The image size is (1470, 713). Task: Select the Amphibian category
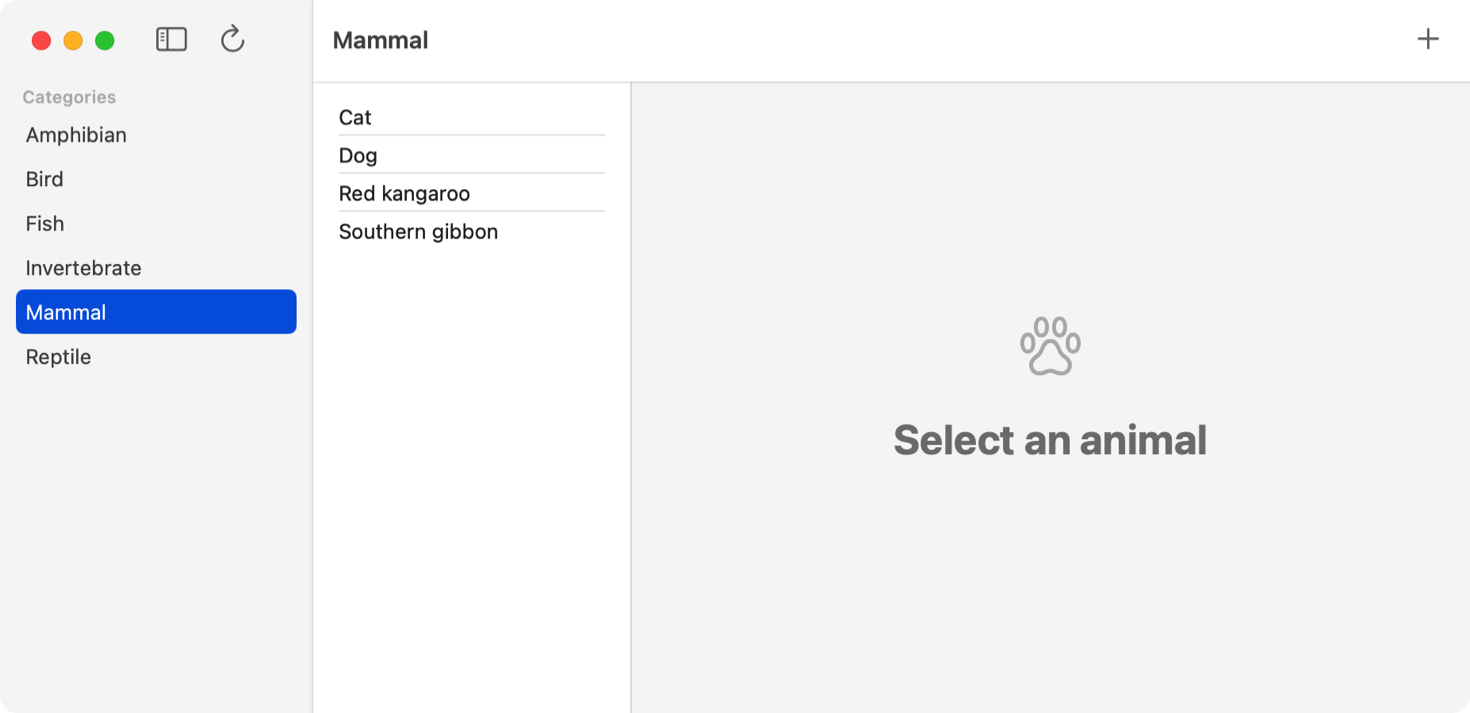pos(76,135)
